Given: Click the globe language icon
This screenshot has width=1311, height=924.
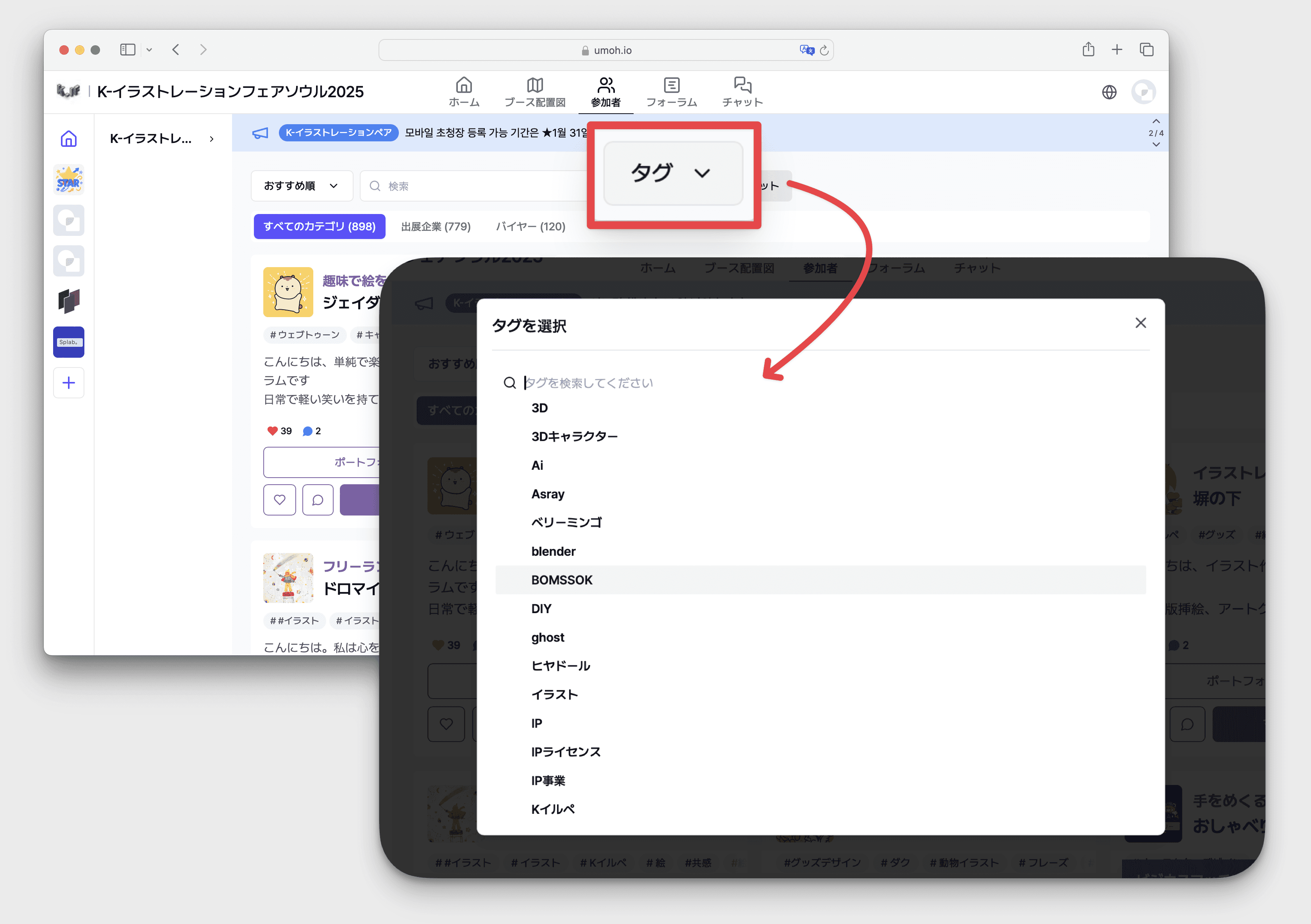Looking at the screenshot, I should 1109,93.
